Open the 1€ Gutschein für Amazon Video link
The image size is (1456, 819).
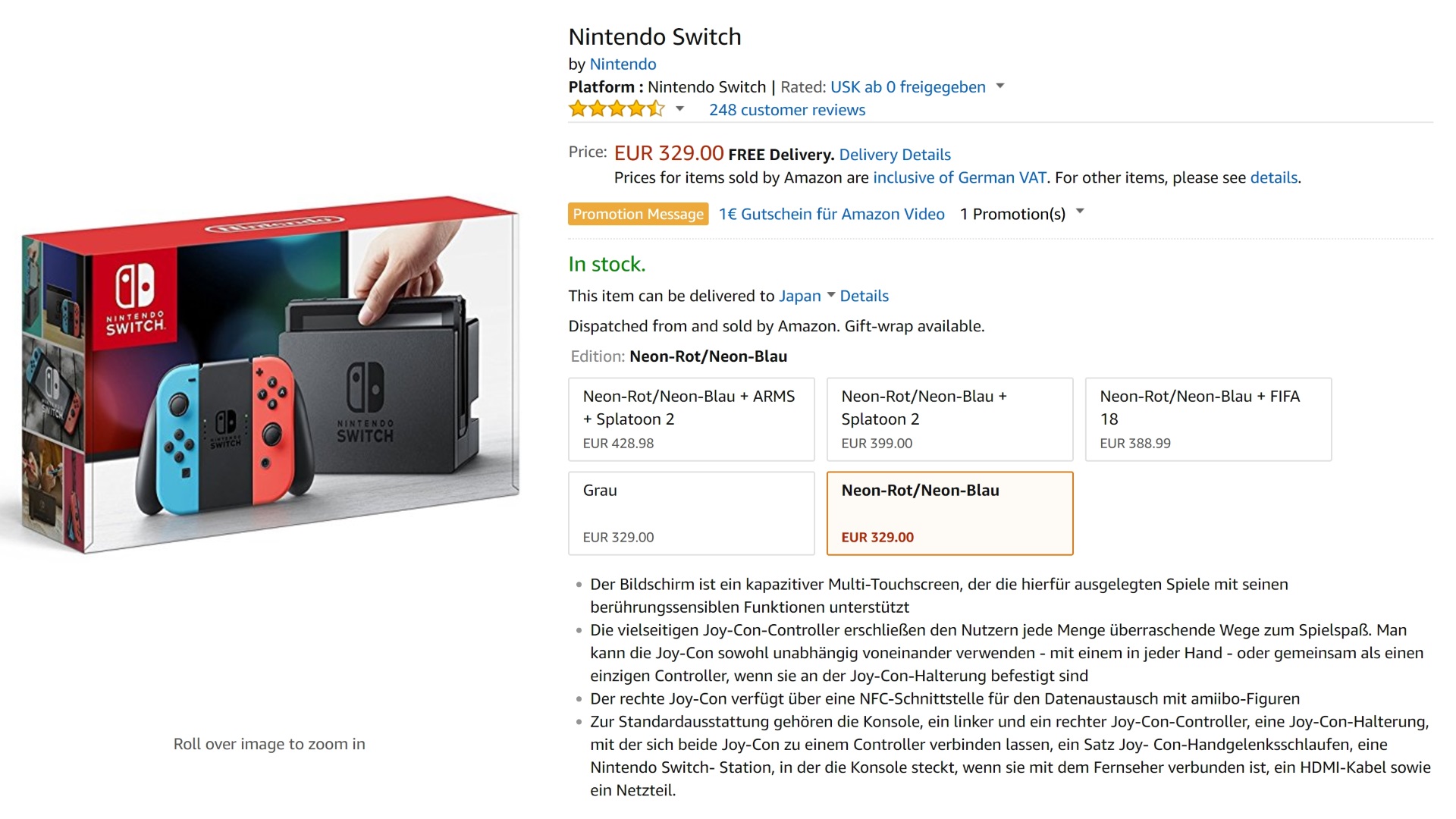[831, 214]
